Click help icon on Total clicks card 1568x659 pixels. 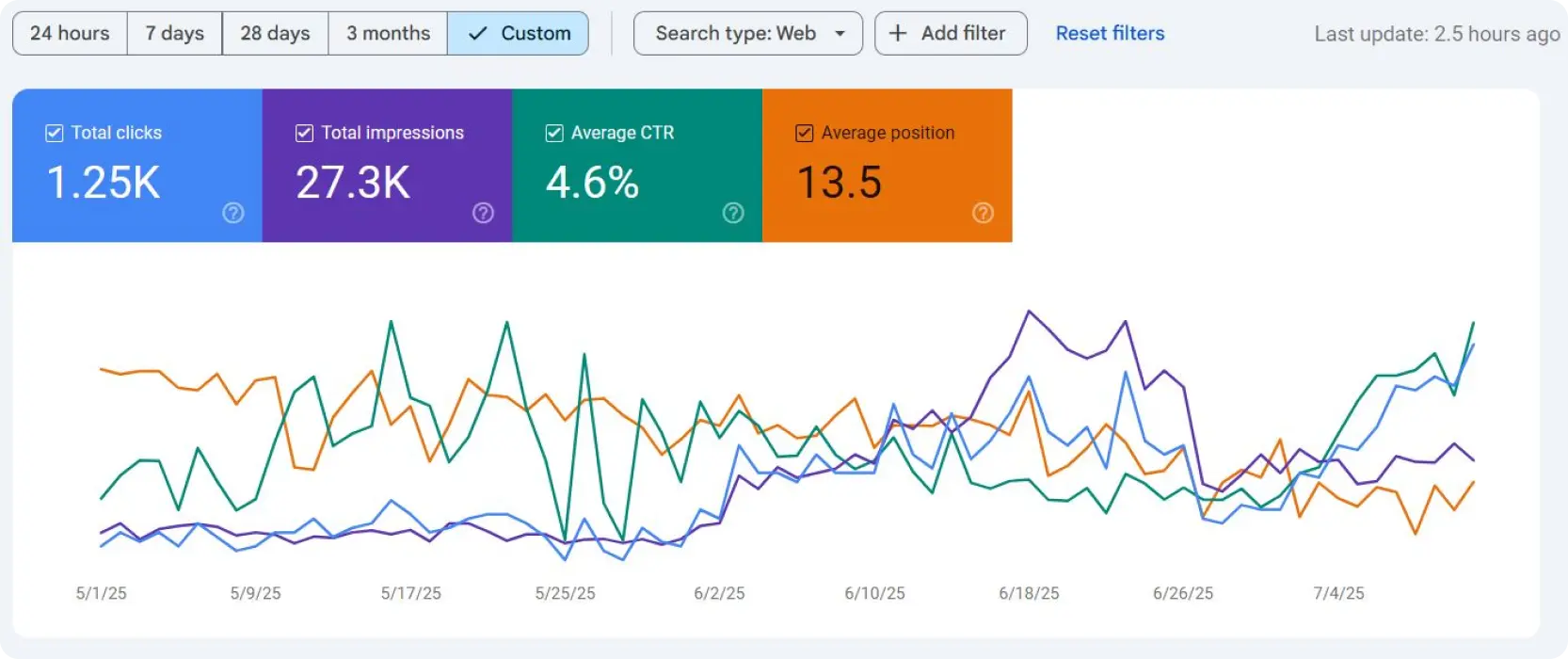tap(233, 214)
